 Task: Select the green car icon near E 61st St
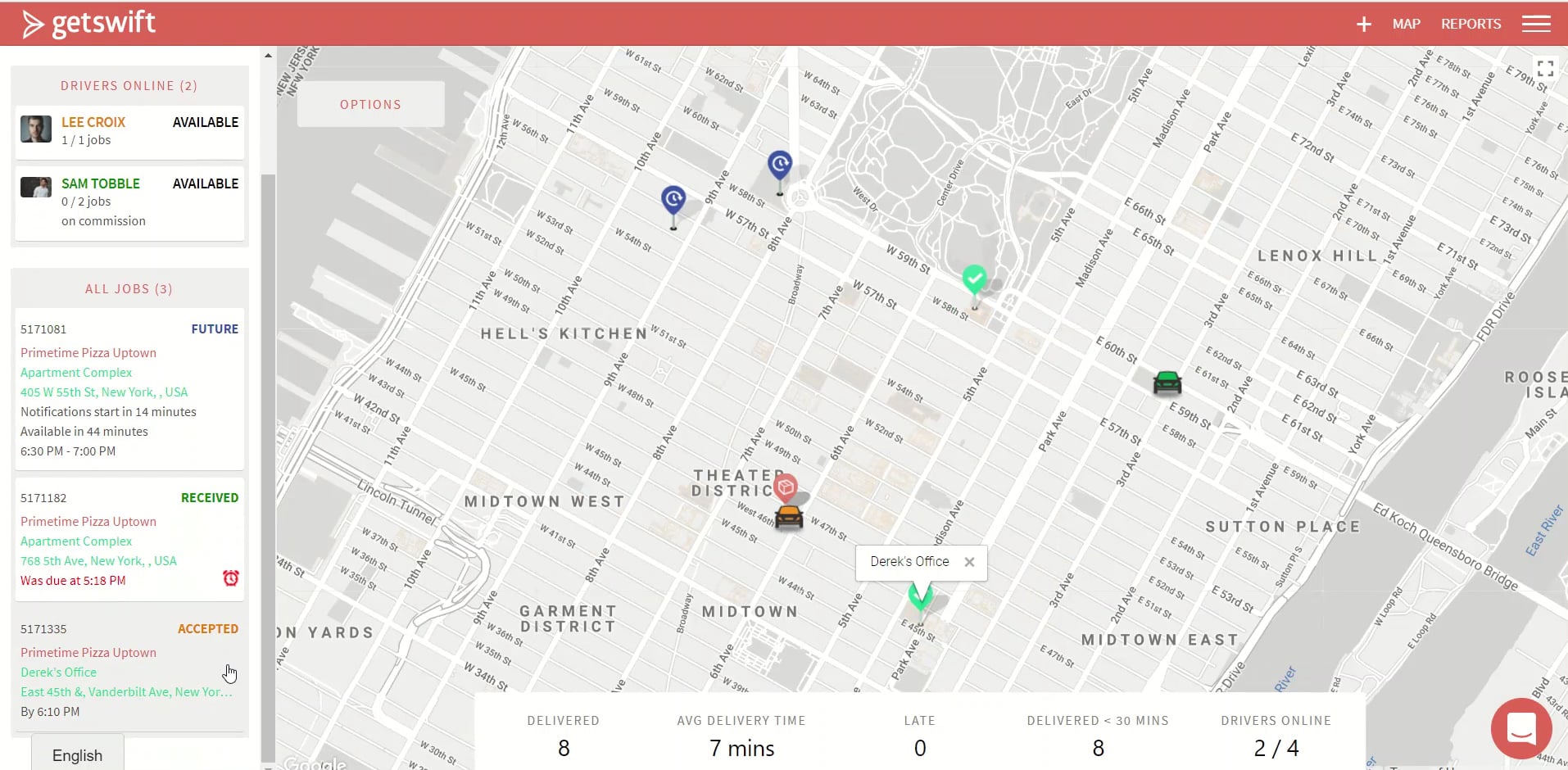1167,382
